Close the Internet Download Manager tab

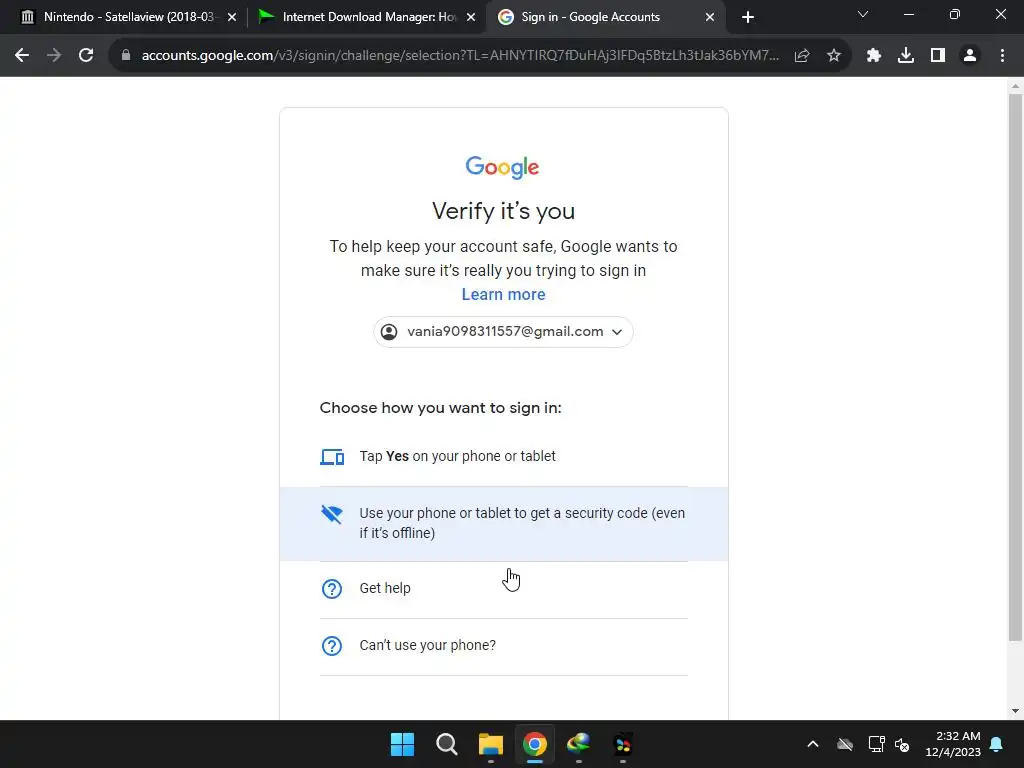coord(471,17)
